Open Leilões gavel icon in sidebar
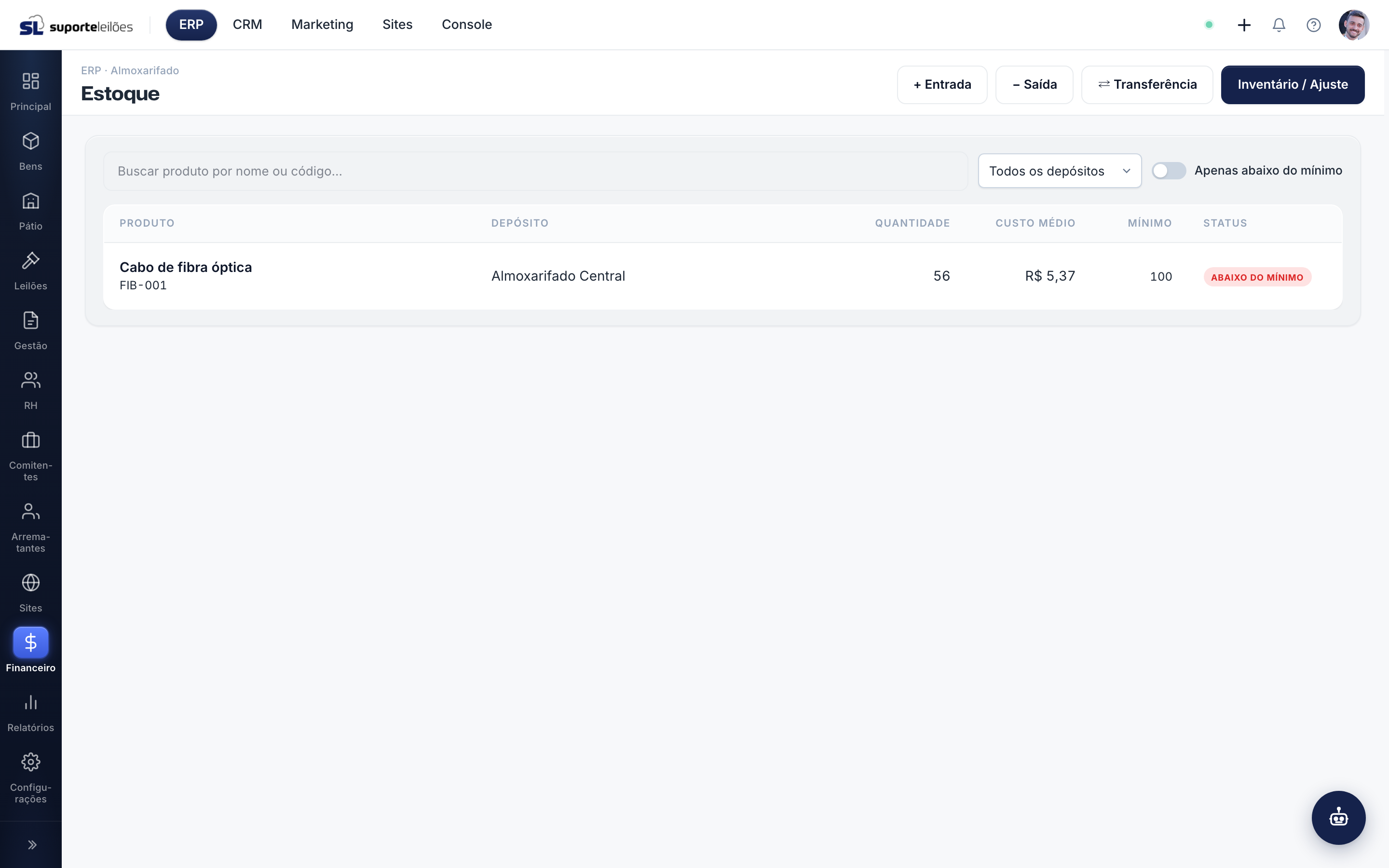Viewport: 1389px width, 868px height. [30, 260]
